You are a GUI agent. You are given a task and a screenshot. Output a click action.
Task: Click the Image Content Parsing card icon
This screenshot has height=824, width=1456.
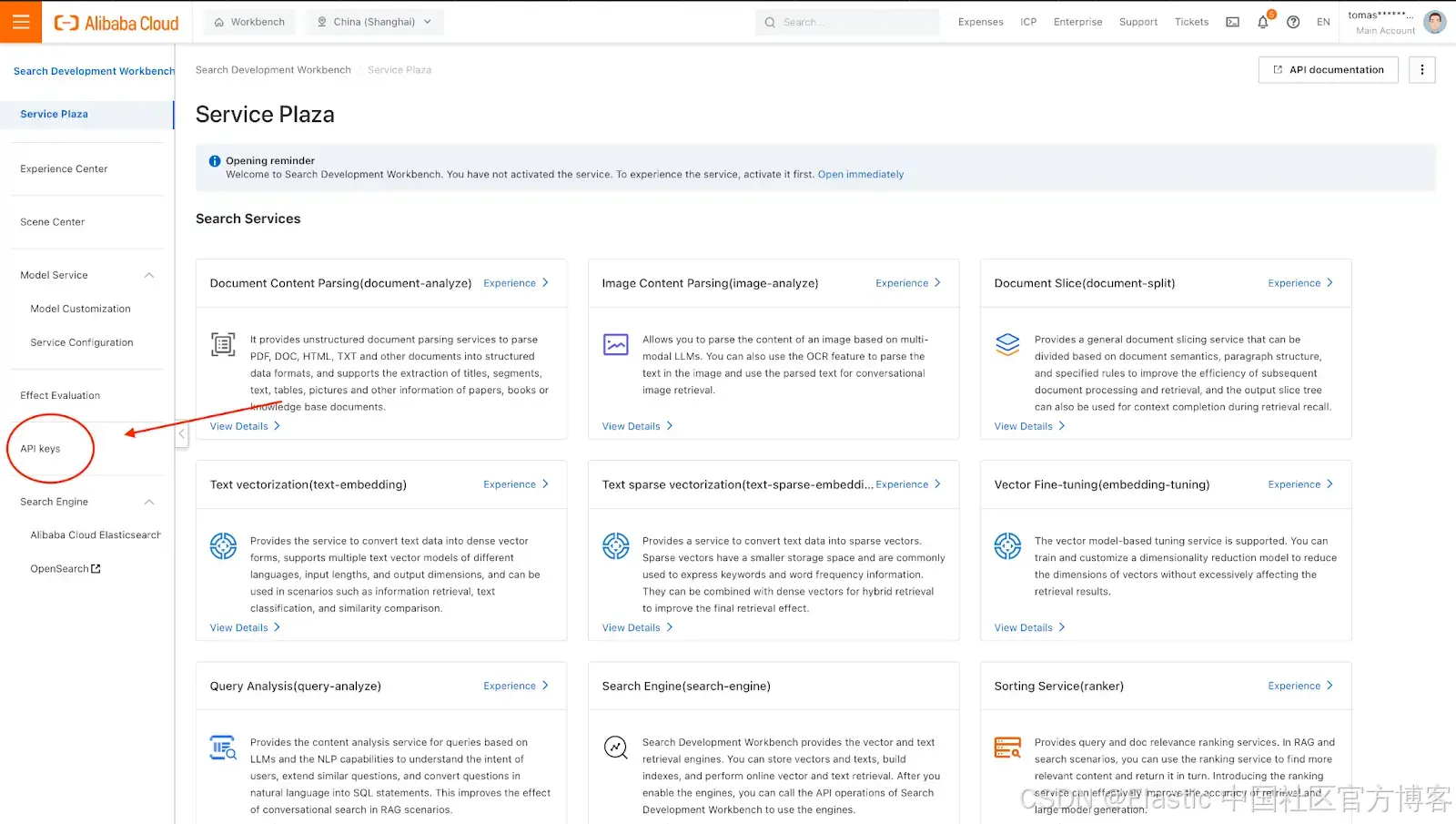616,344
